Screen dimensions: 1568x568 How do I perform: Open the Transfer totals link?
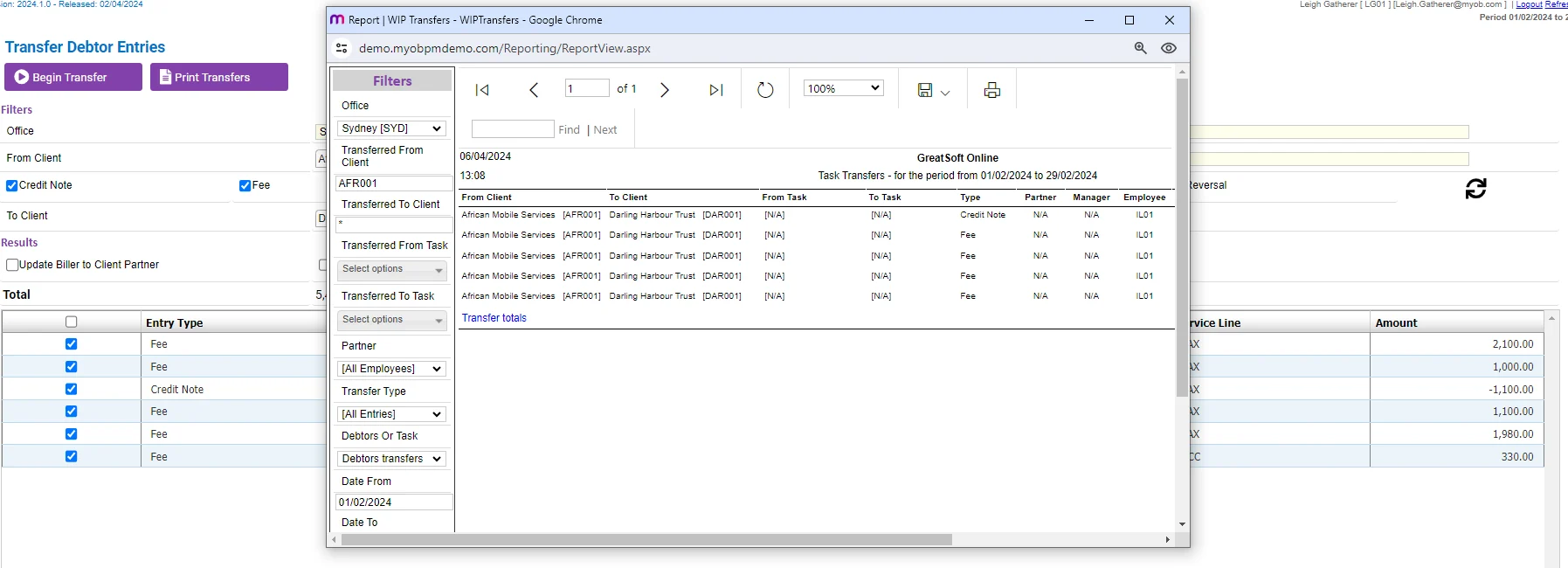click(x=494, y=318)
